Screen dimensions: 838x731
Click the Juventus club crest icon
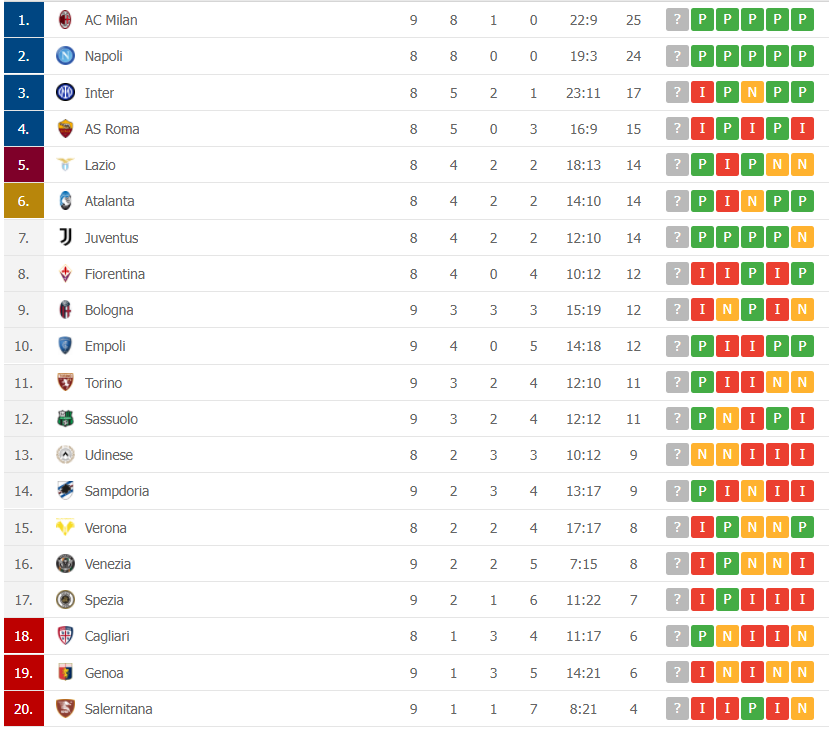tap(65, 238)
